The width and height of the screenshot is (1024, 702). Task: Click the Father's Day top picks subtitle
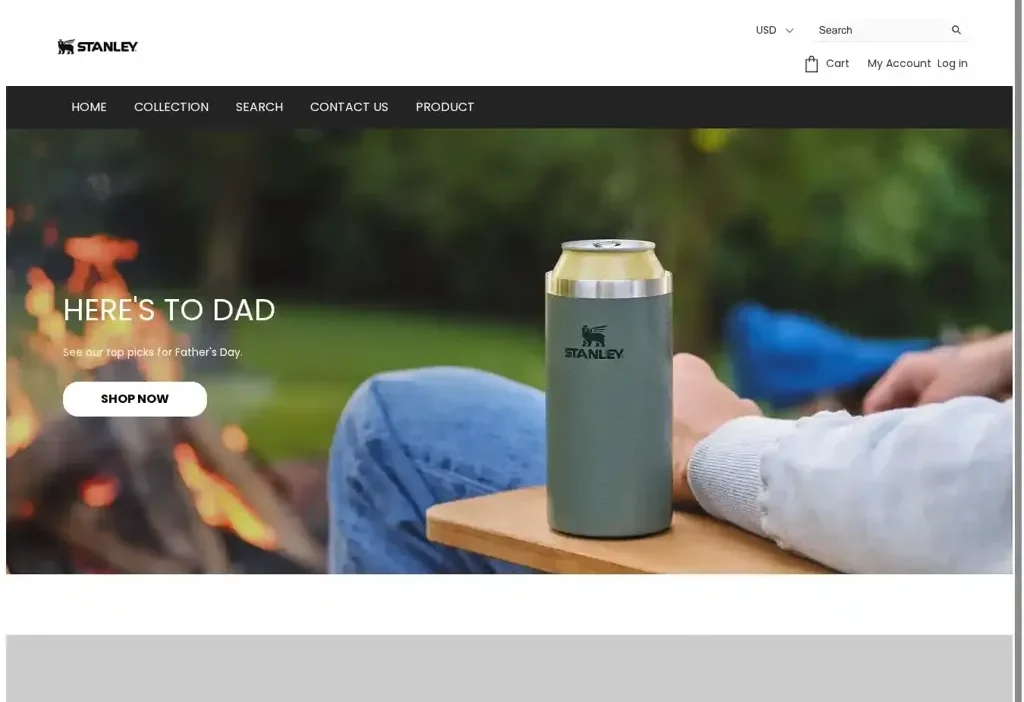pyautogui.click(x=153, y=352)
